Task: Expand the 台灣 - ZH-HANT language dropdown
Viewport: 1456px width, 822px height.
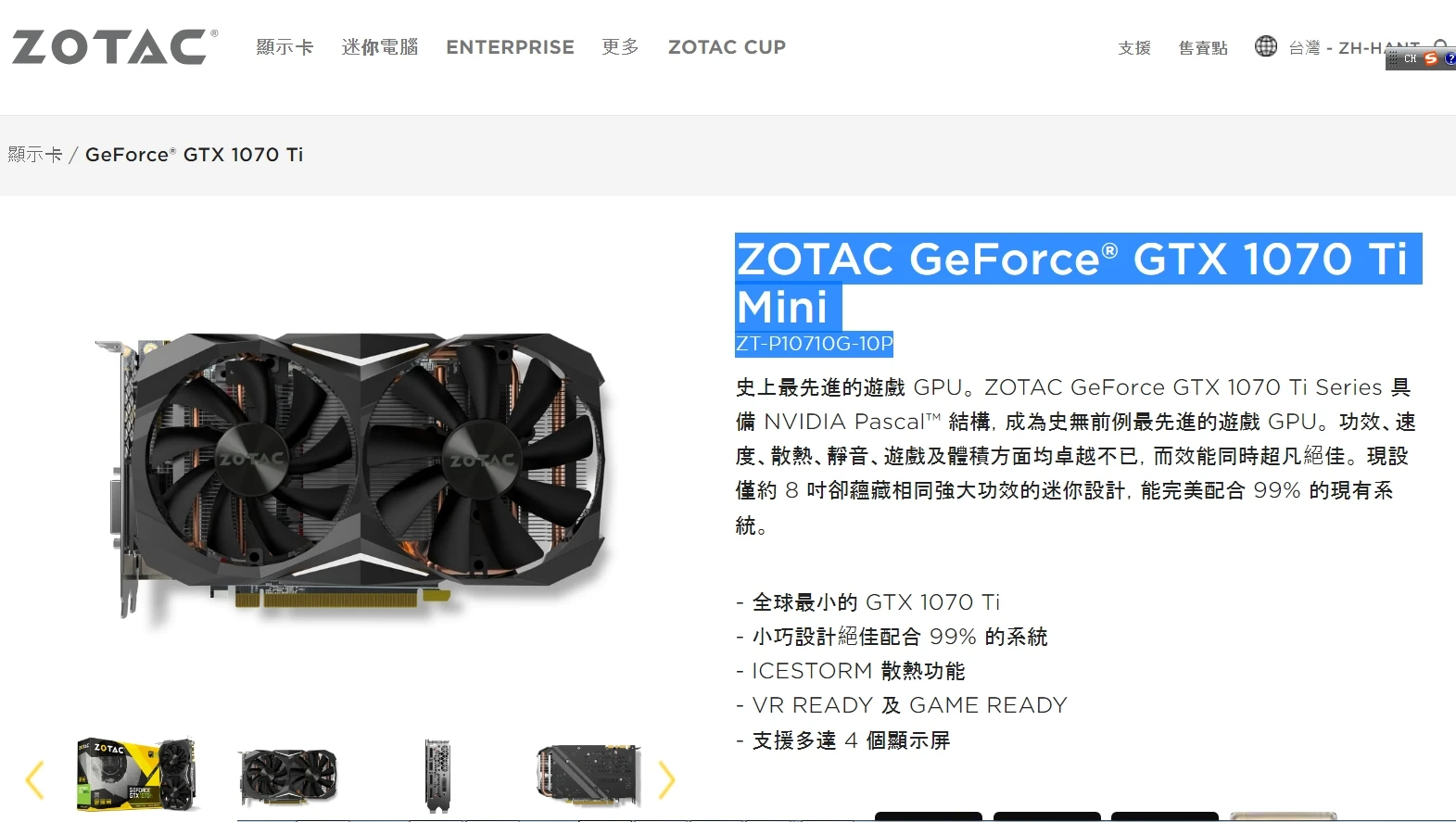Action: click(1353, 48)
